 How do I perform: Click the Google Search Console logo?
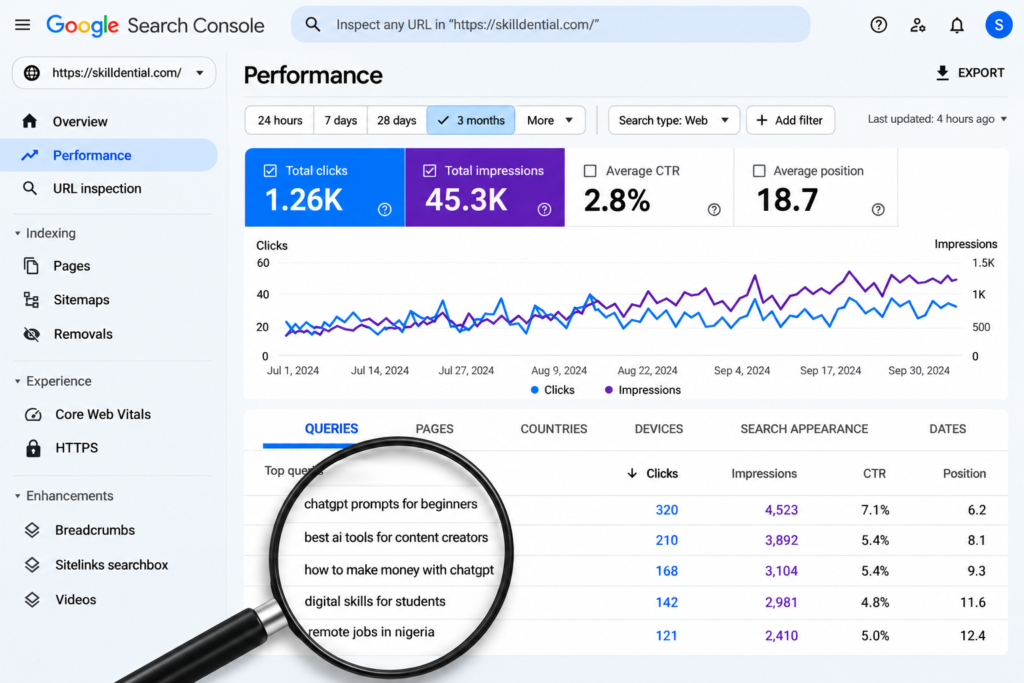tap(155, 25)
